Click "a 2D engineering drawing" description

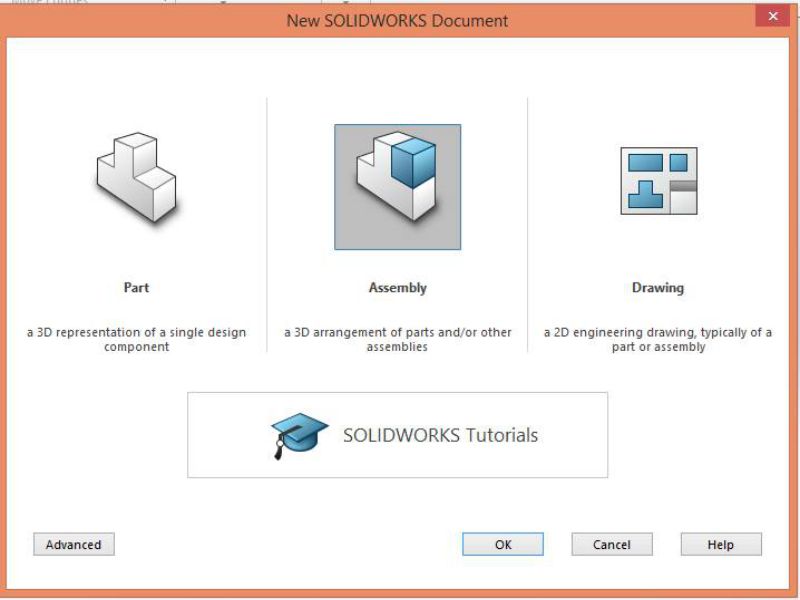pyautogui.click(x=658, y=339)
